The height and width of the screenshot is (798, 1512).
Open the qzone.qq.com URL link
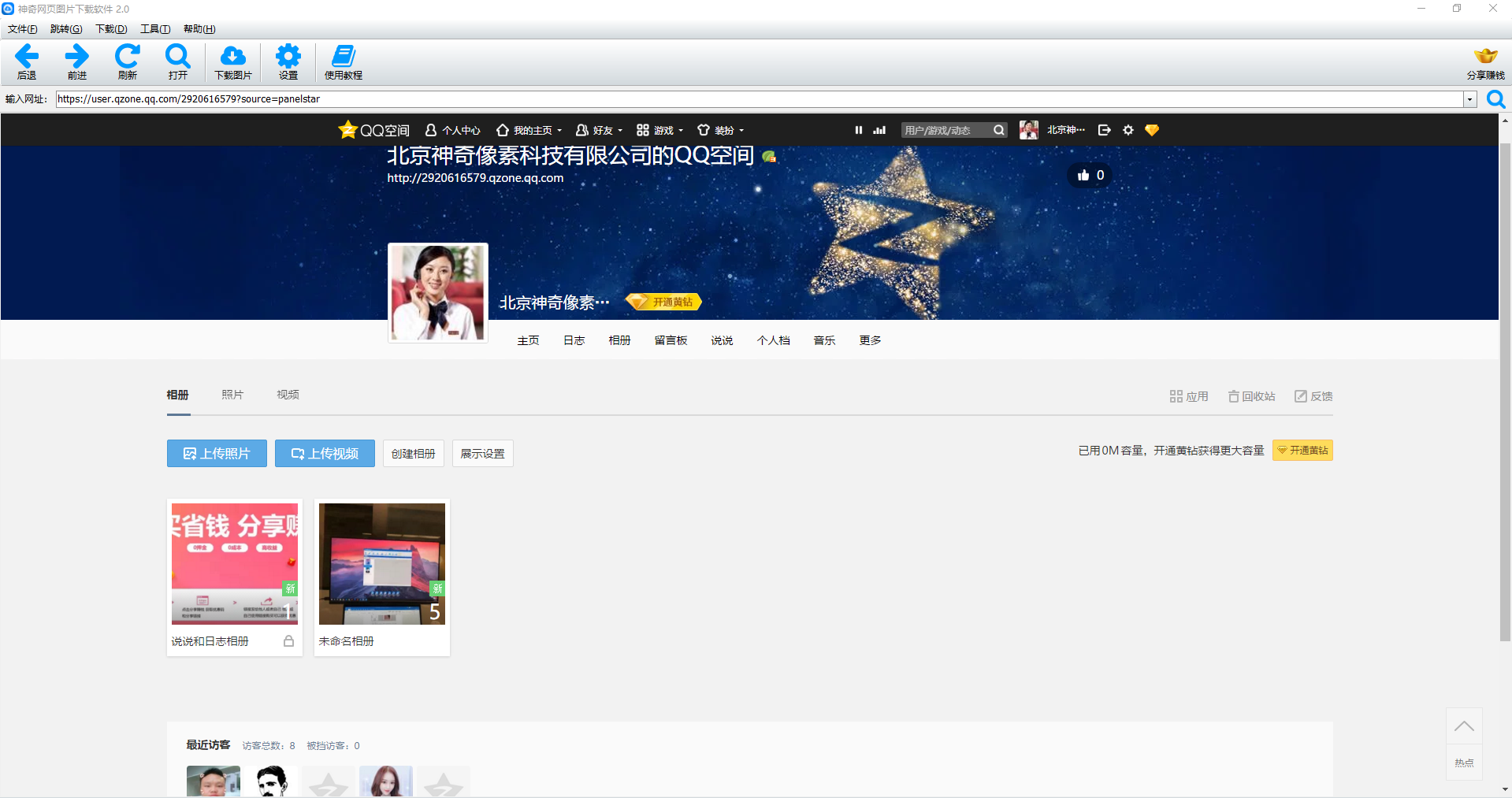click(475, 178)
